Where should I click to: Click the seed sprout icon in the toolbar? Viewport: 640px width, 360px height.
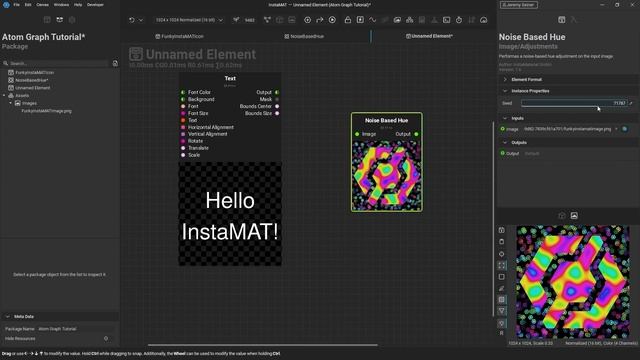236,20
